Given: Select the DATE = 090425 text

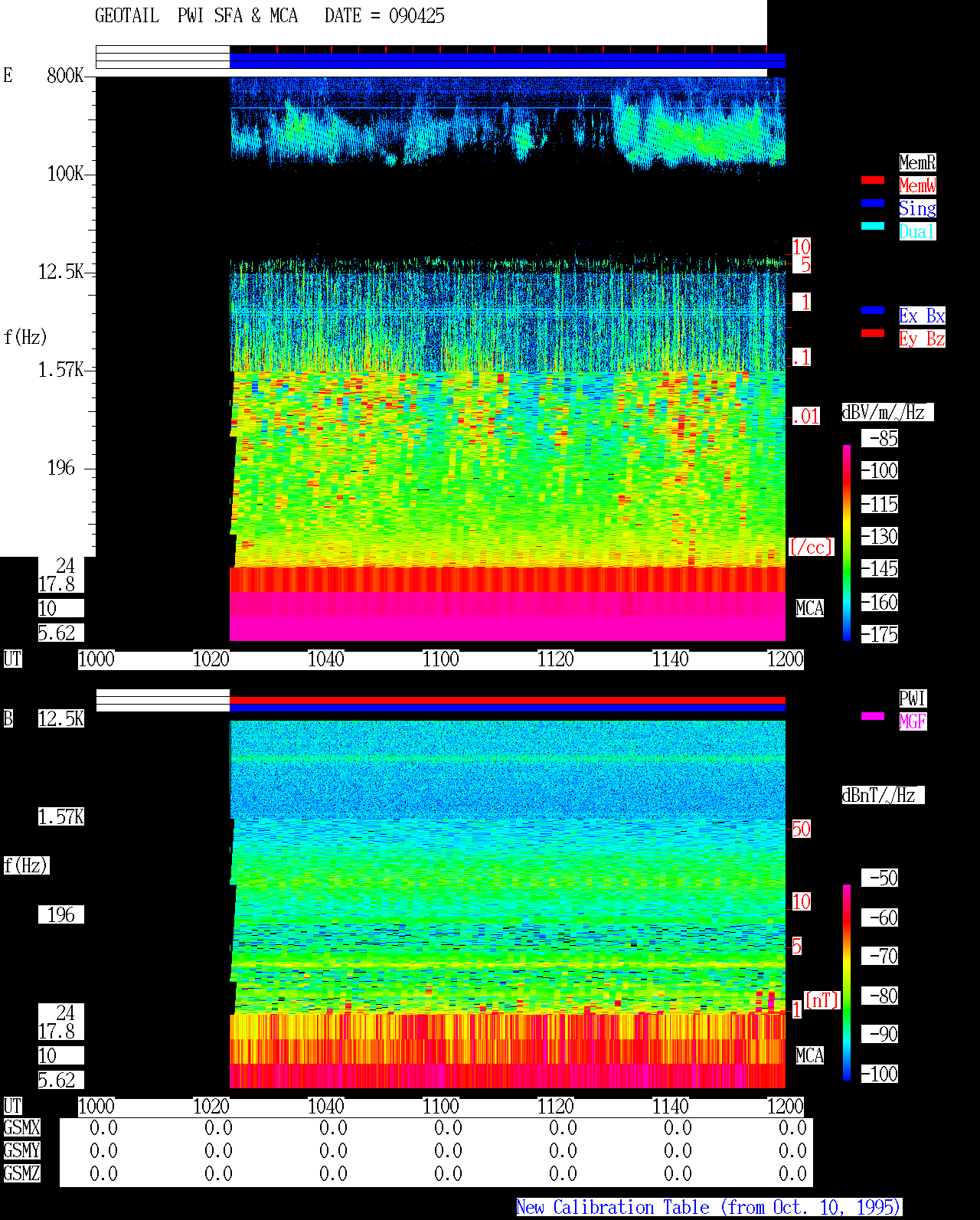Looking at the screenshot, I should 384,16.
